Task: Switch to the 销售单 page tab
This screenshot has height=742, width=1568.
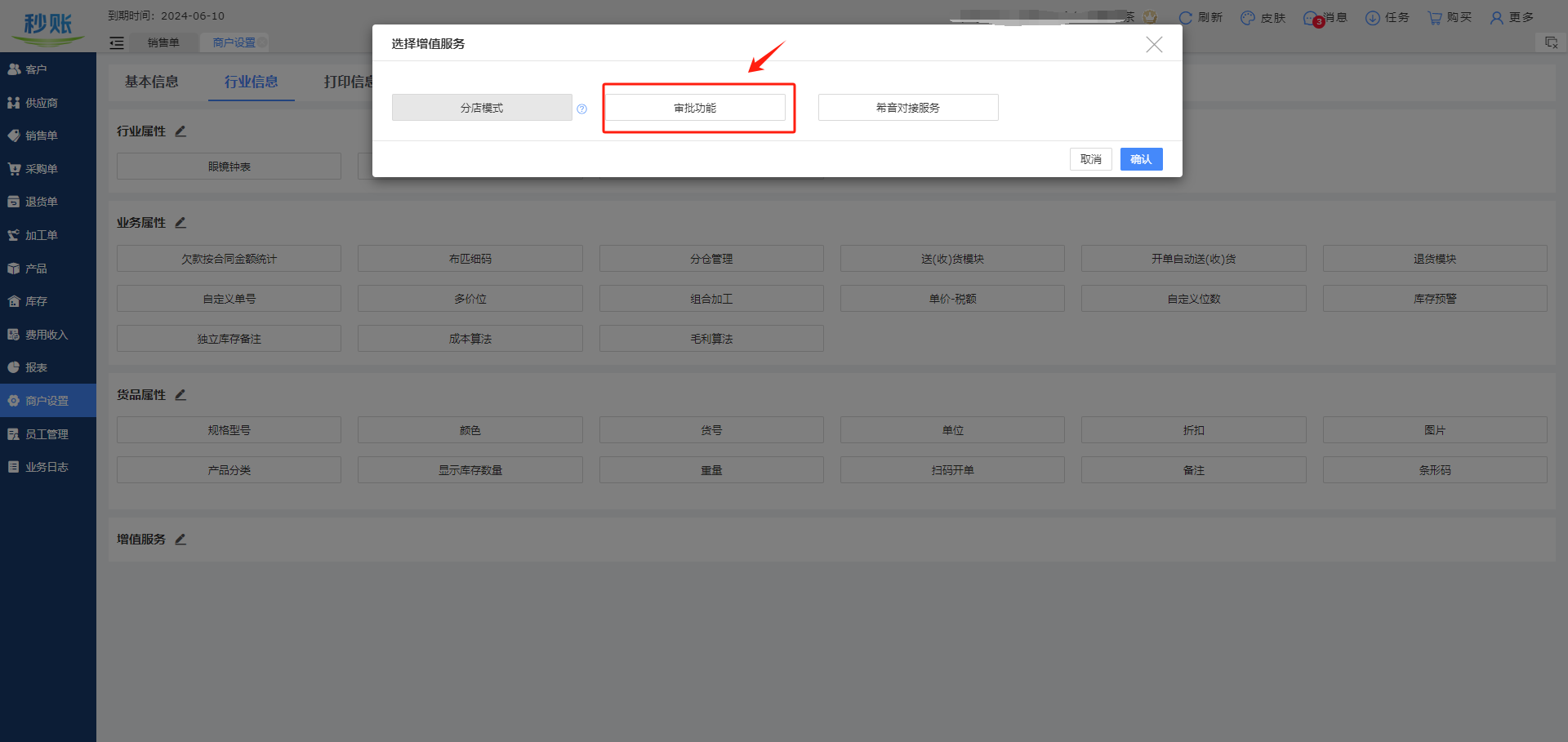Action: pos(163,42)
